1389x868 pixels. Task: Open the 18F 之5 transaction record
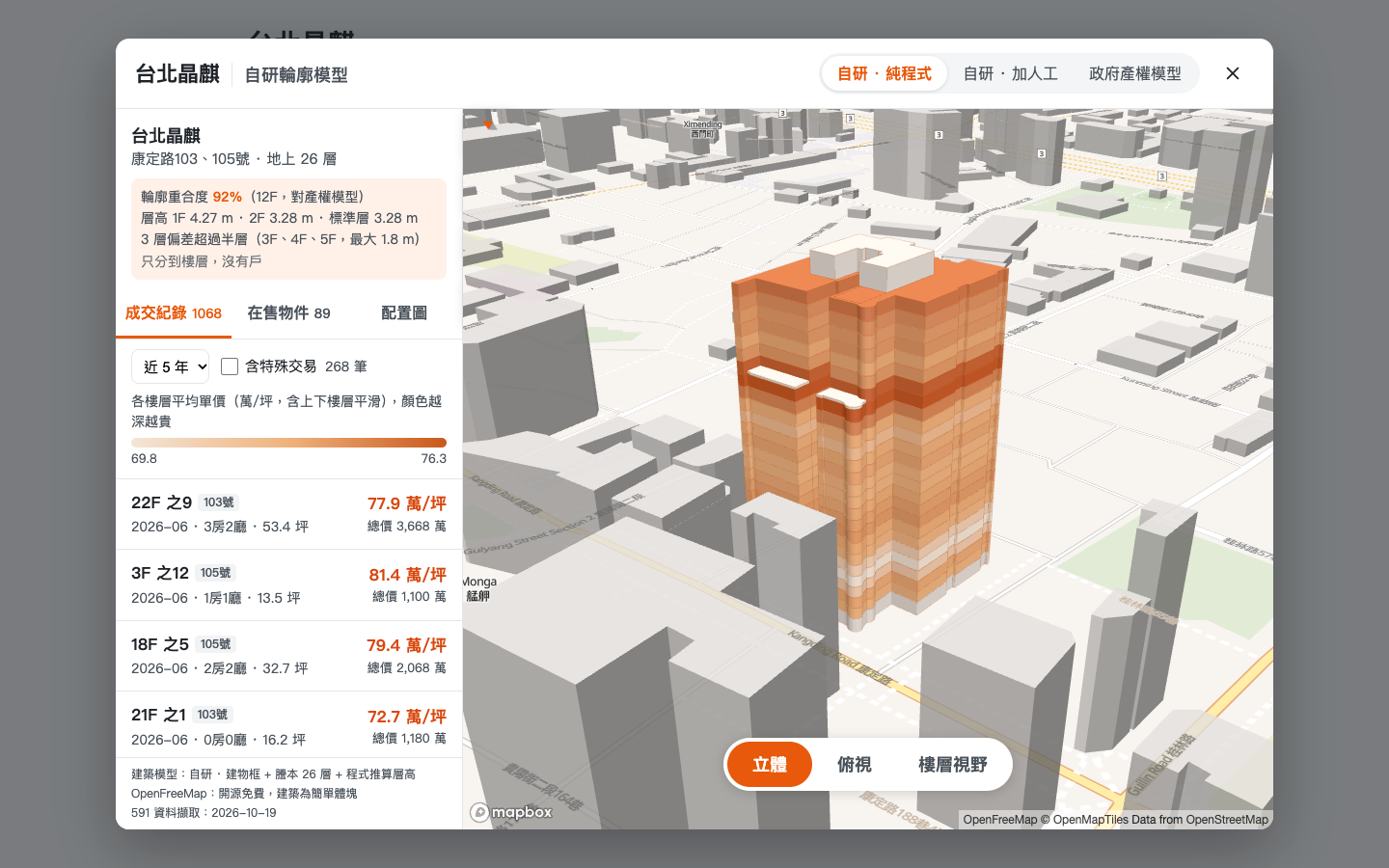tap(288, 656)
